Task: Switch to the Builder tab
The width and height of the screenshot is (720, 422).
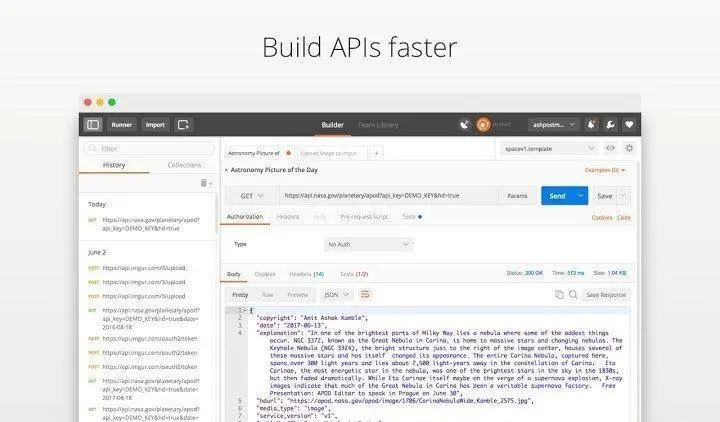Action: point(332,124)
